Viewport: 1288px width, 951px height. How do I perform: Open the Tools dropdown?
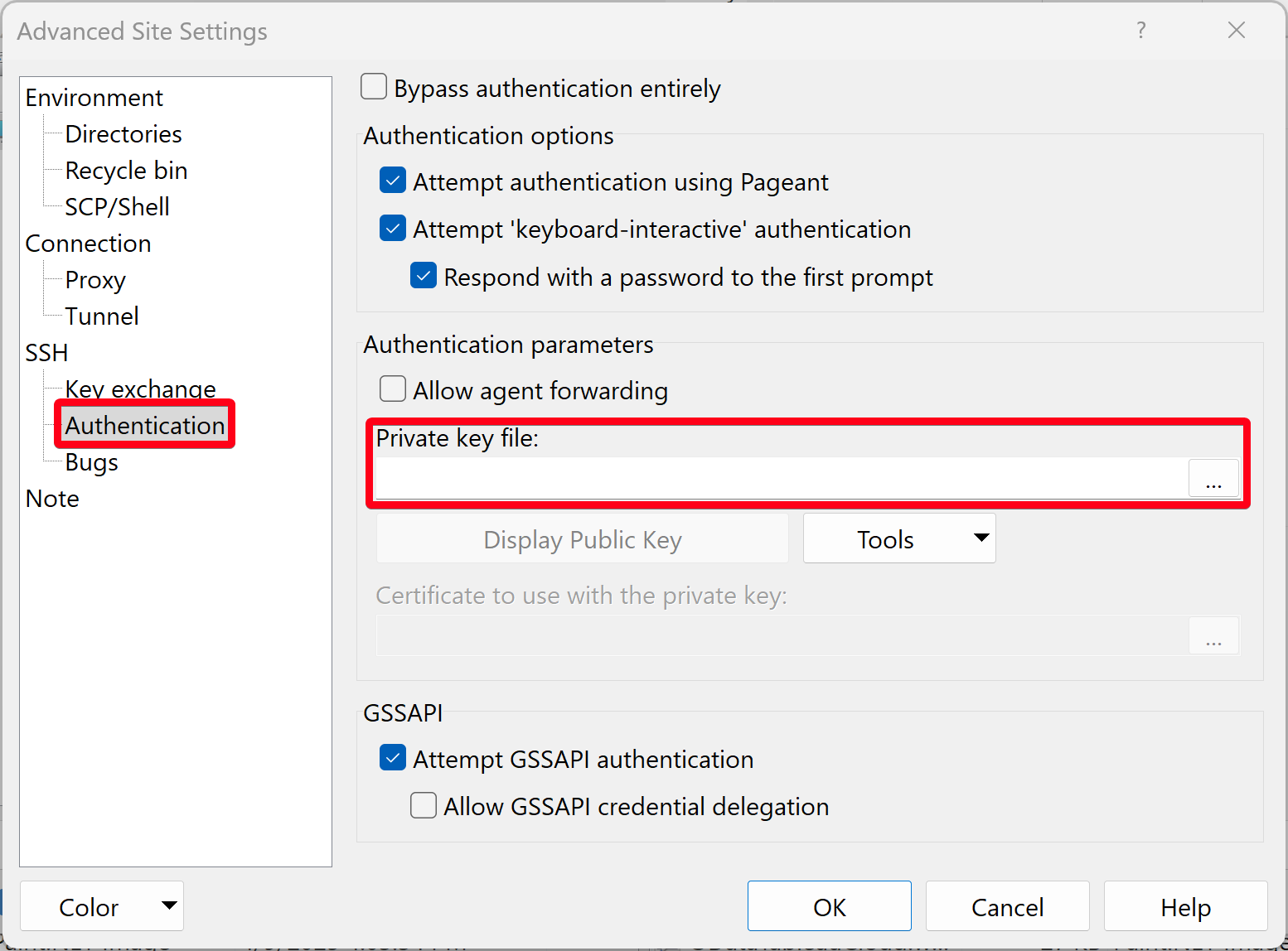[x=899, y=538]
